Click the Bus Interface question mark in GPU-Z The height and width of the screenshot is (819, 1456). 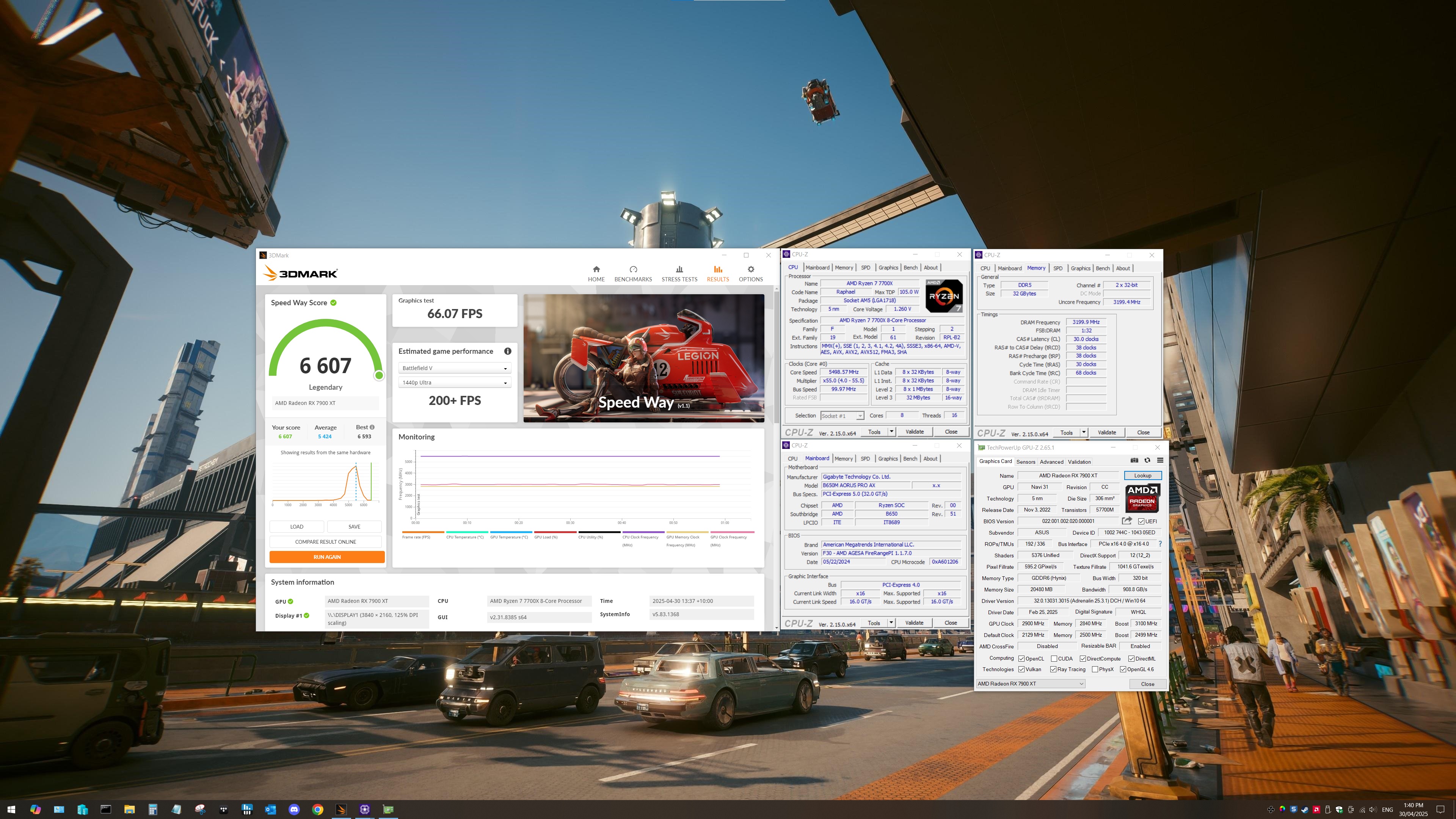click(x=1160, y=544)
